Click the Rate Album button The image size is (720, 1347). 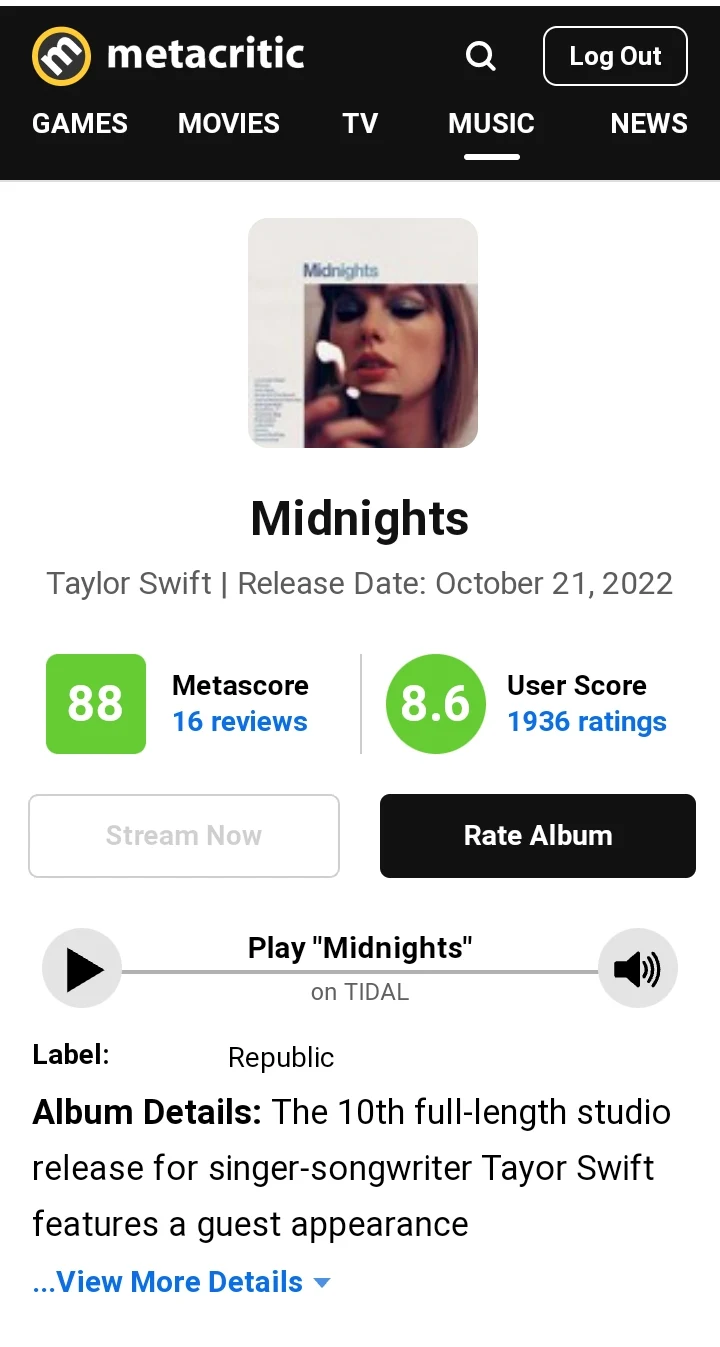click(x=537, y=836)
